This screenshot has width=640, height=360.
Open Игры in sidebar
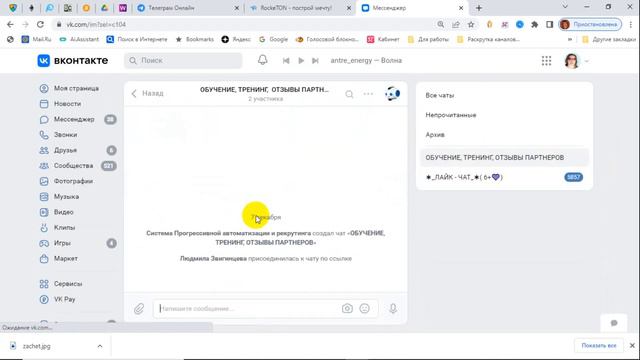click(x=55, y=243)
